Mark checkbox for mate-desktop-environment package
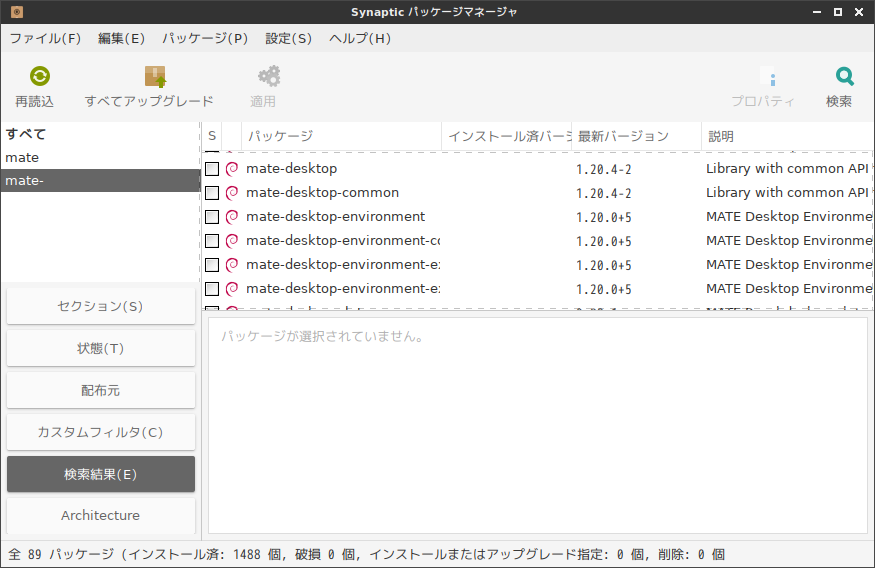 pyautogui.click(x=212, y=216)
